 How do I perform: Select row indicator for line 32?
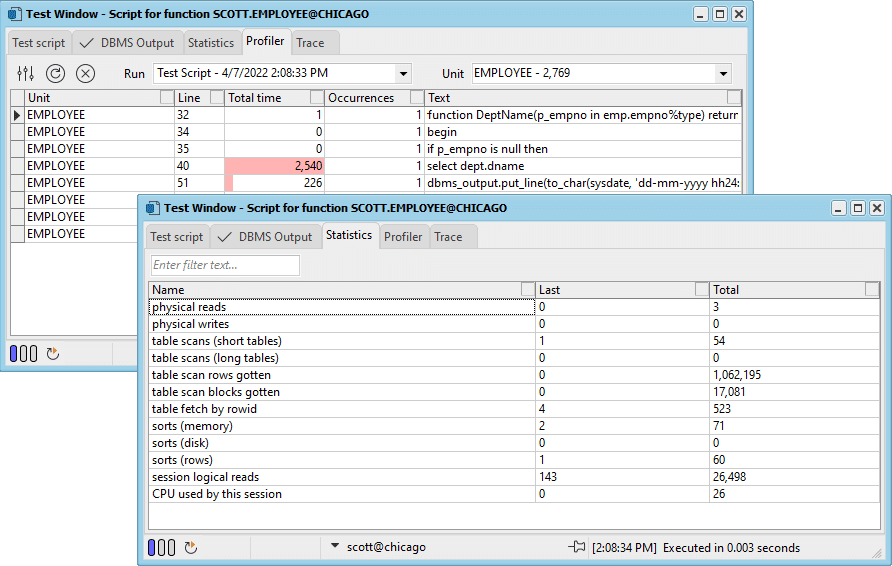(x=17, y=115)
